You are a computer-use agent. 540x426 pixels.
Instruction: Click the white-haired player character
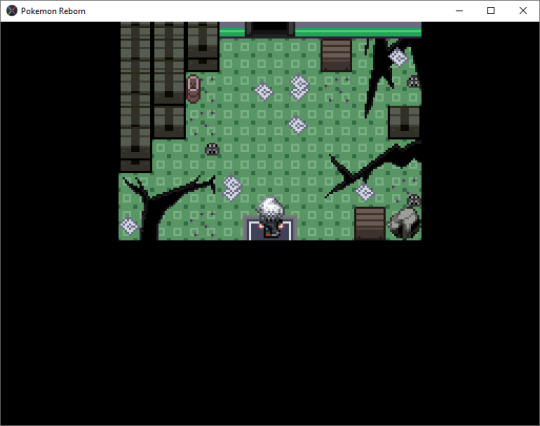(x=271, y=217)
